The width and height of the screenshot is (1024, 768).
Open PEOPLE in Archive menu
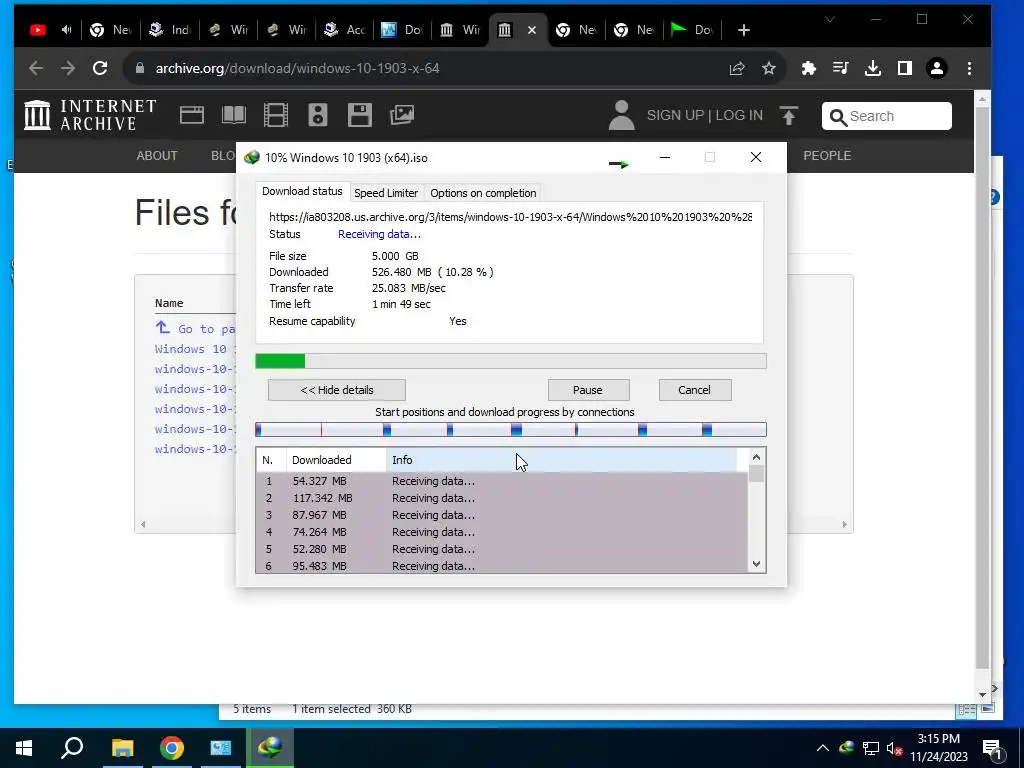[x=827, y=155]
